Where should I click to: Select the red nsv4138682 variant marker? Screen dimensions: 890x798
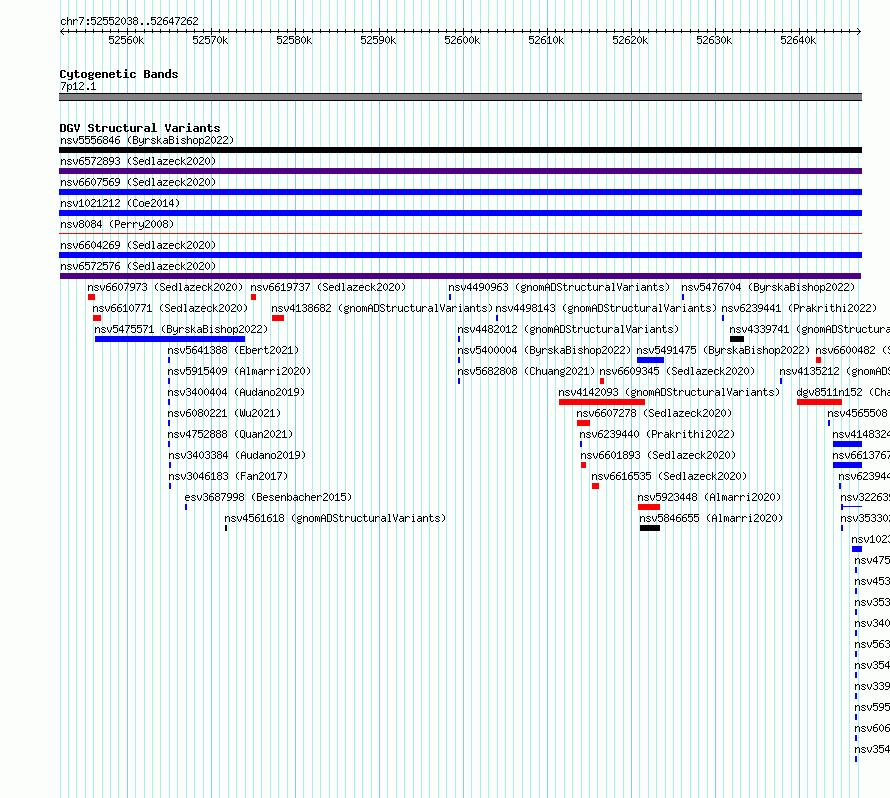point(278,318)
